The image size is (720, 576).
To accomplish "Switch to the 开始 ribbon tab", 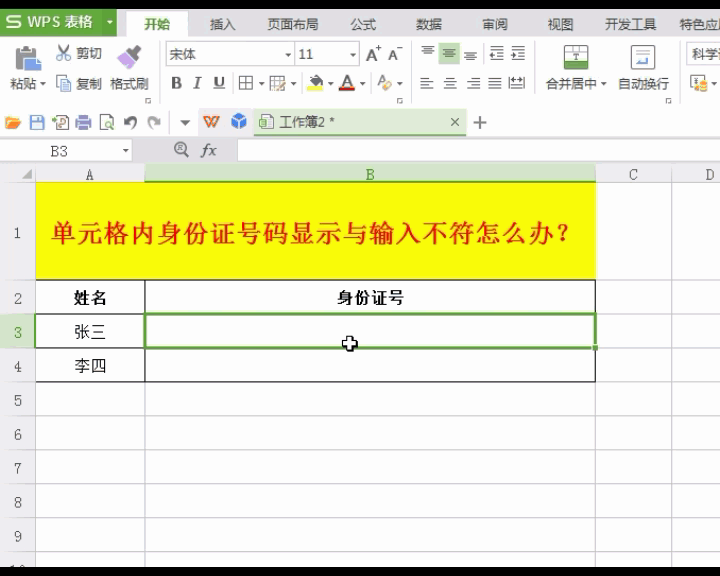I will click(157, 24).
